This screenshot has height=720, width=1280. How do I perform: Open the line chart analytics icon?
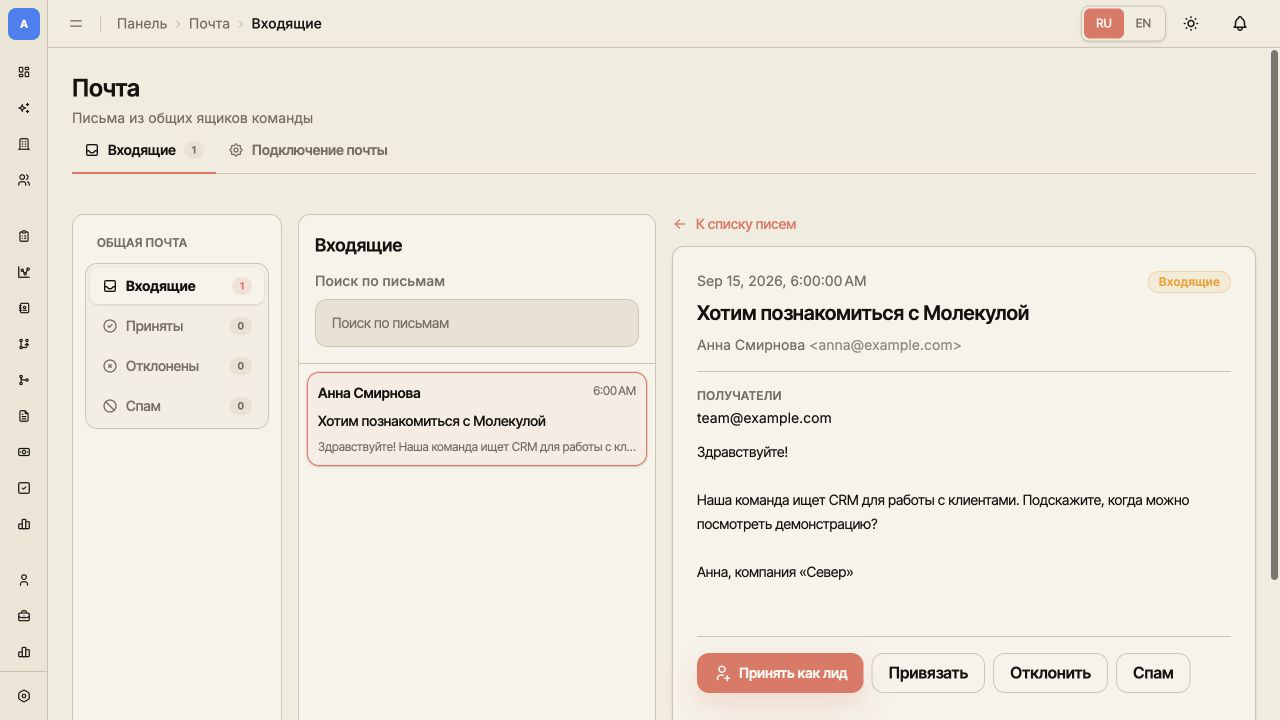(x=24, y=272)
